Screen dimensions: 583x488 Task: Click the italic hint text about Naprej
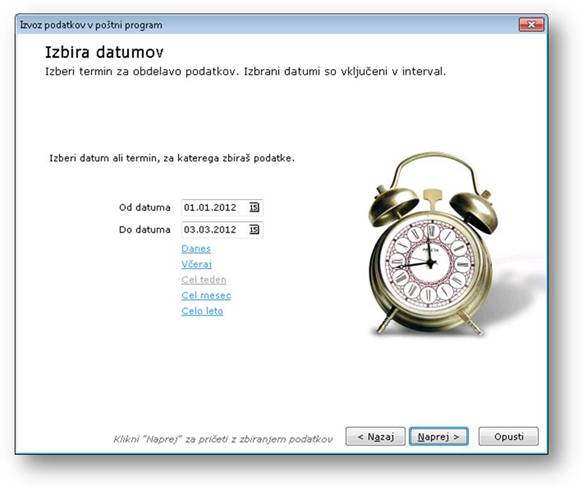(x=223, y=439)
